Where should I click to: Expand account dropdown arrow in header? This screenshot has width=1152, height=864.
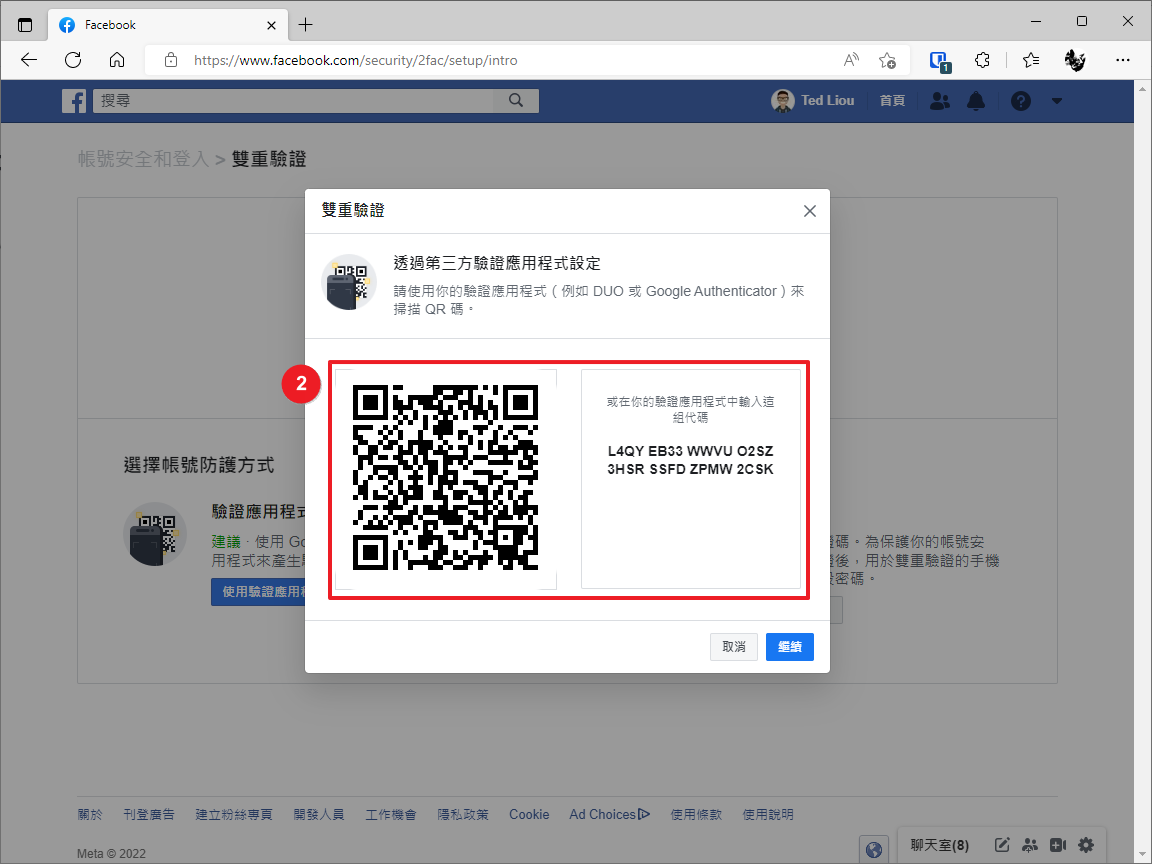[x=1056, y=101]
